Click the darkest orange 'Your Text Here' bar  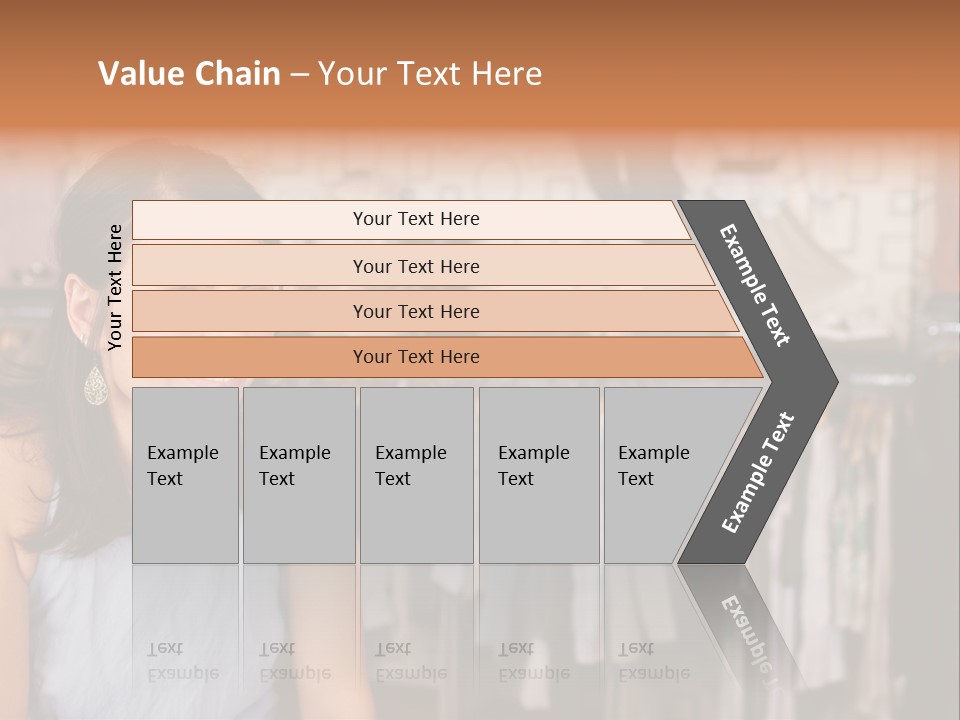pyautogui.click(x=415, y=357)
